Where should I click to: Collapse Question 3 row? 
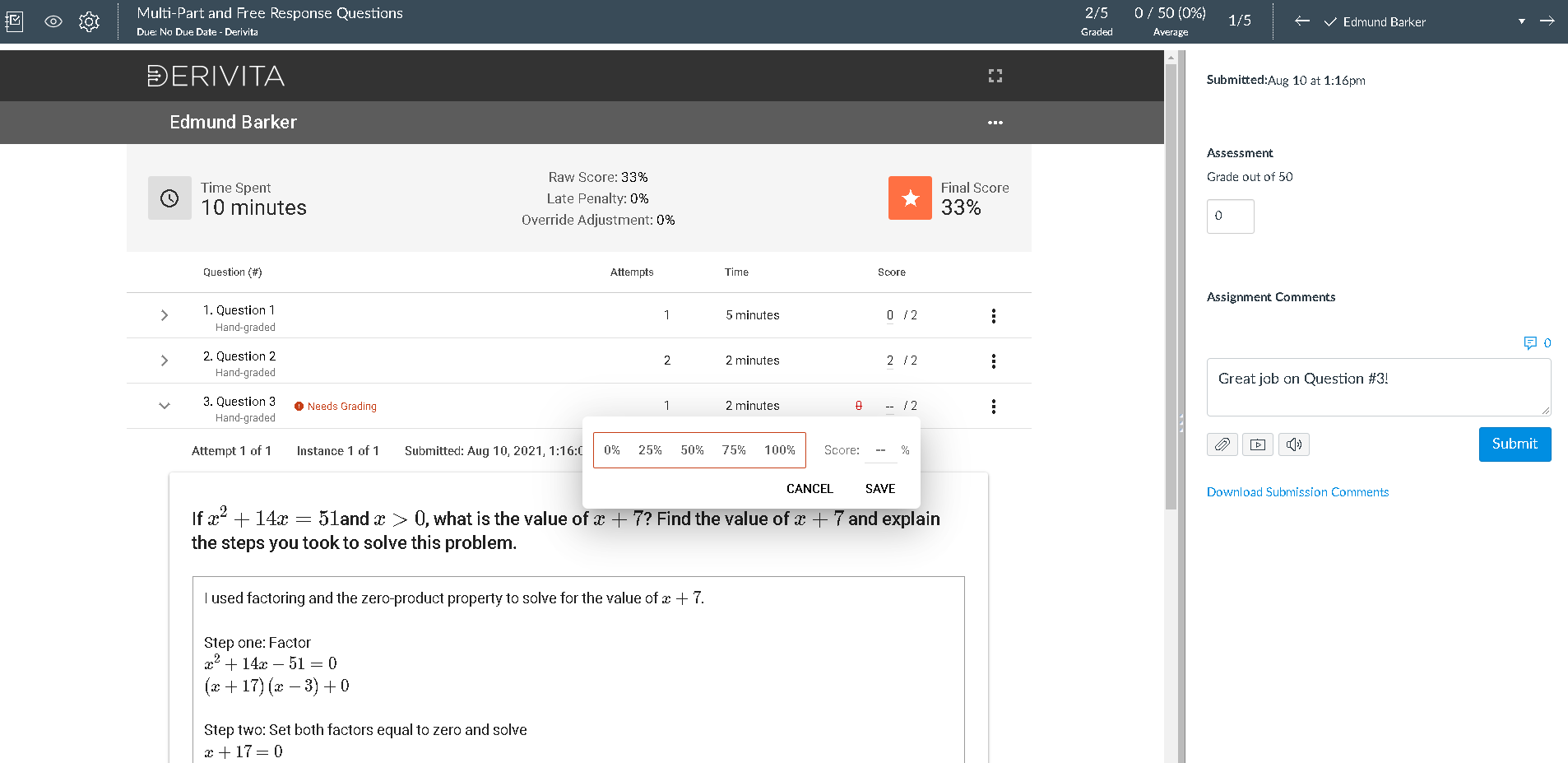(165, 406)
